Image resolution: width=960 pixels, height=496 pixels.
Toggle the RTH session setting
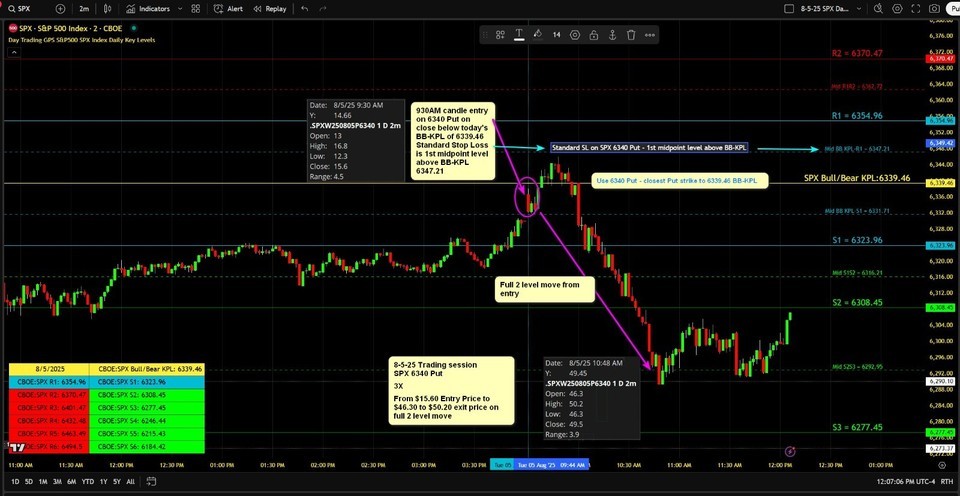pyautogui.click(x=947, y=482)
